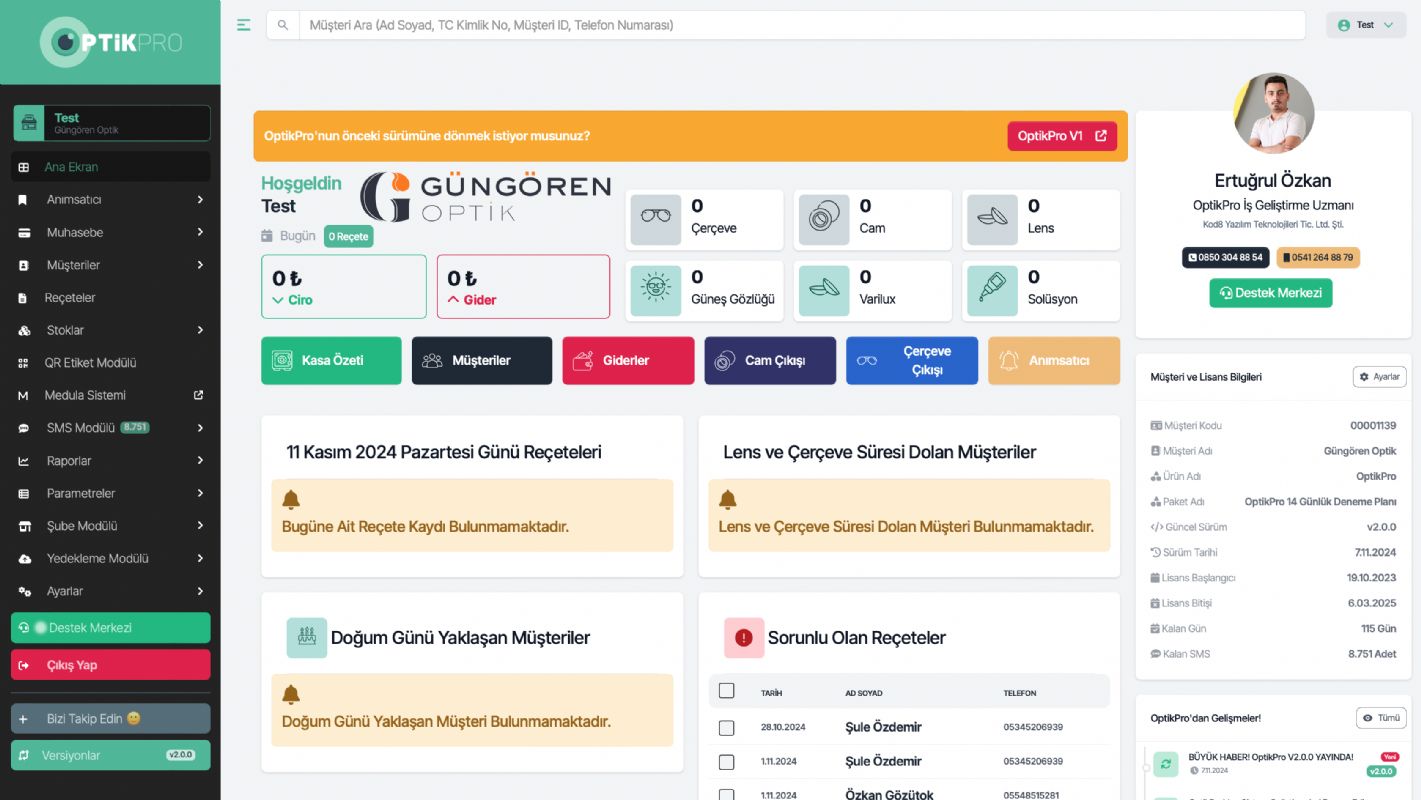Screen dimensions: 1421x800
Task: Click Destek Merkezi button under Ertuğrul Özkan
Action: [1271, 293]
